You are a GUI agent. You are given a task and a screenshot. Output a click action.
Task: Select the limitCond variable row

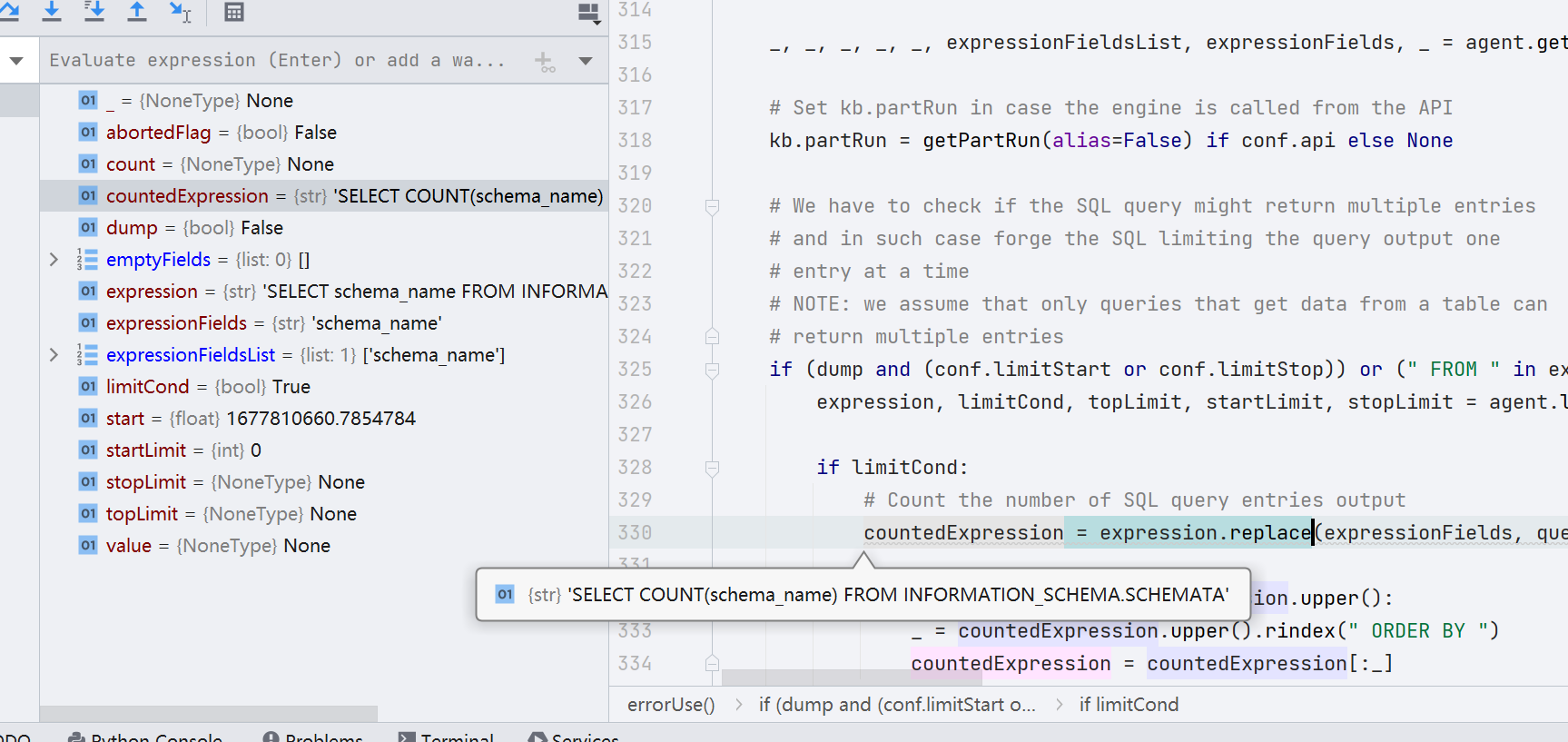coord(324,387)
